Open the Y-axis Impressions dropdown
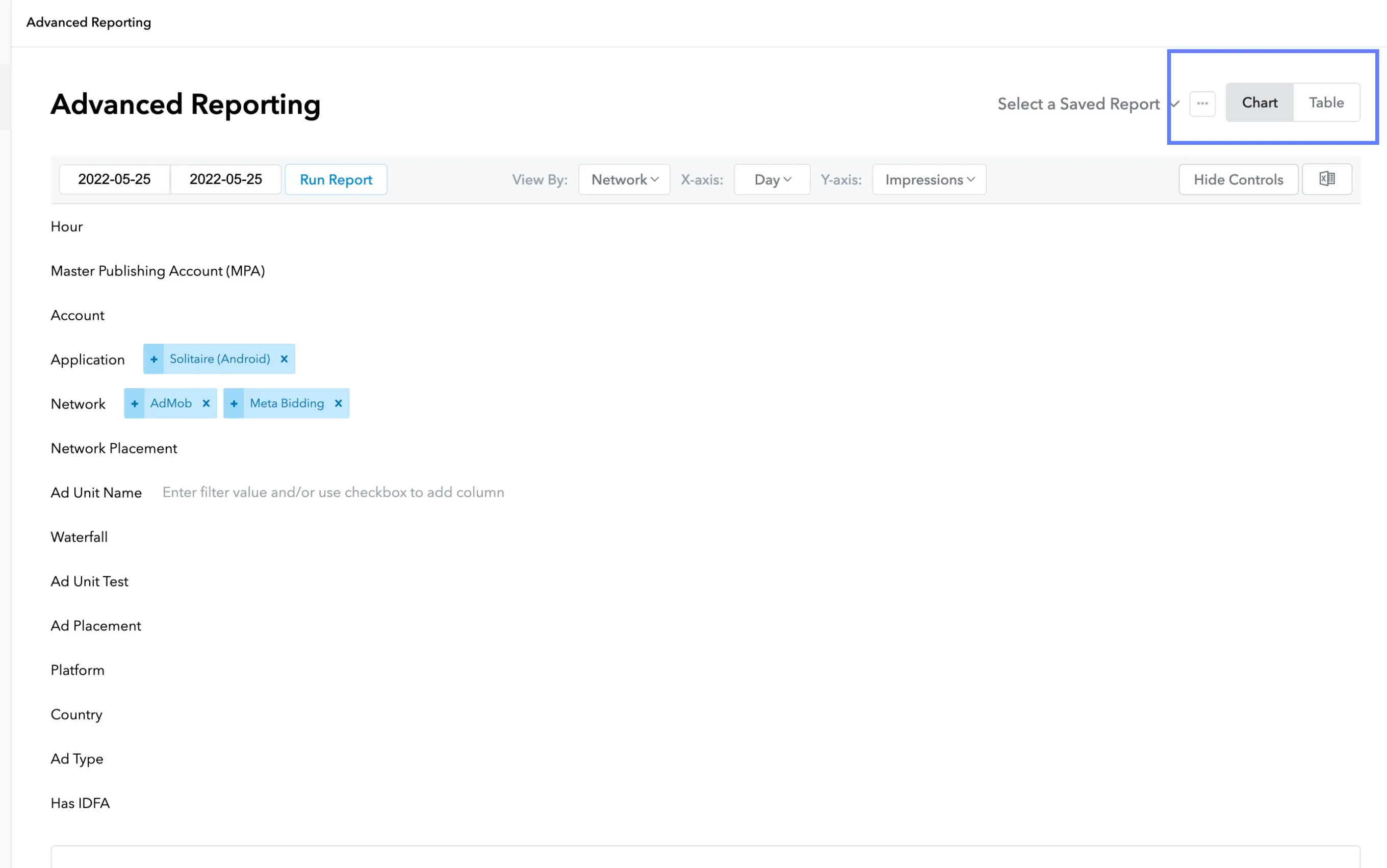 click(x=929, y=179)
